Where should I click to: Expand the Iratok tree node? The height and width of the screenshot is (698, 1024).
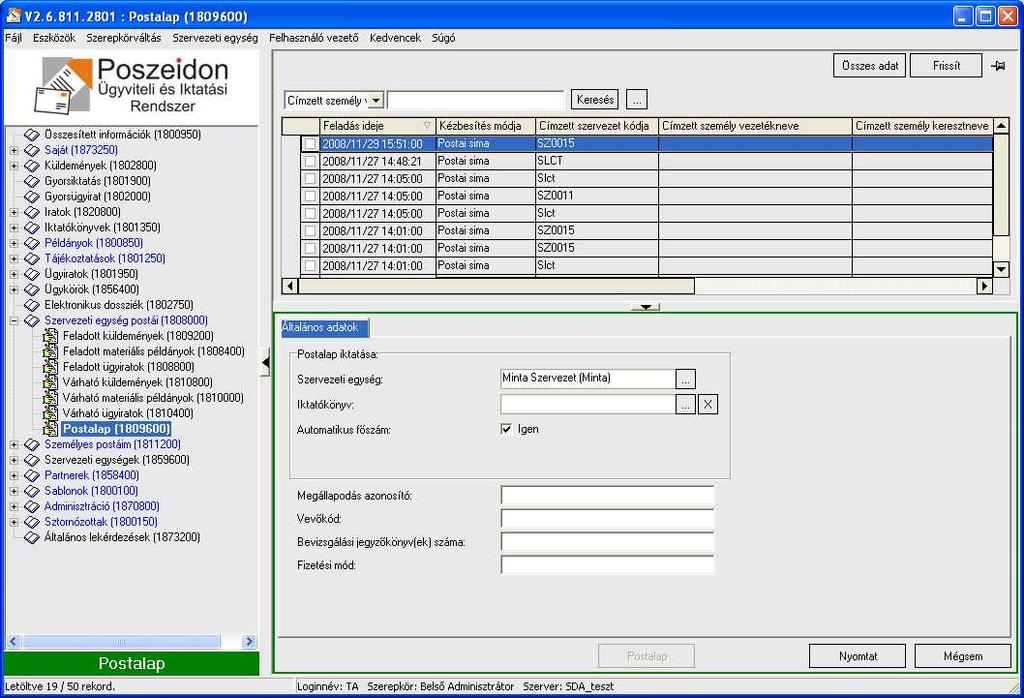[14, 212]
